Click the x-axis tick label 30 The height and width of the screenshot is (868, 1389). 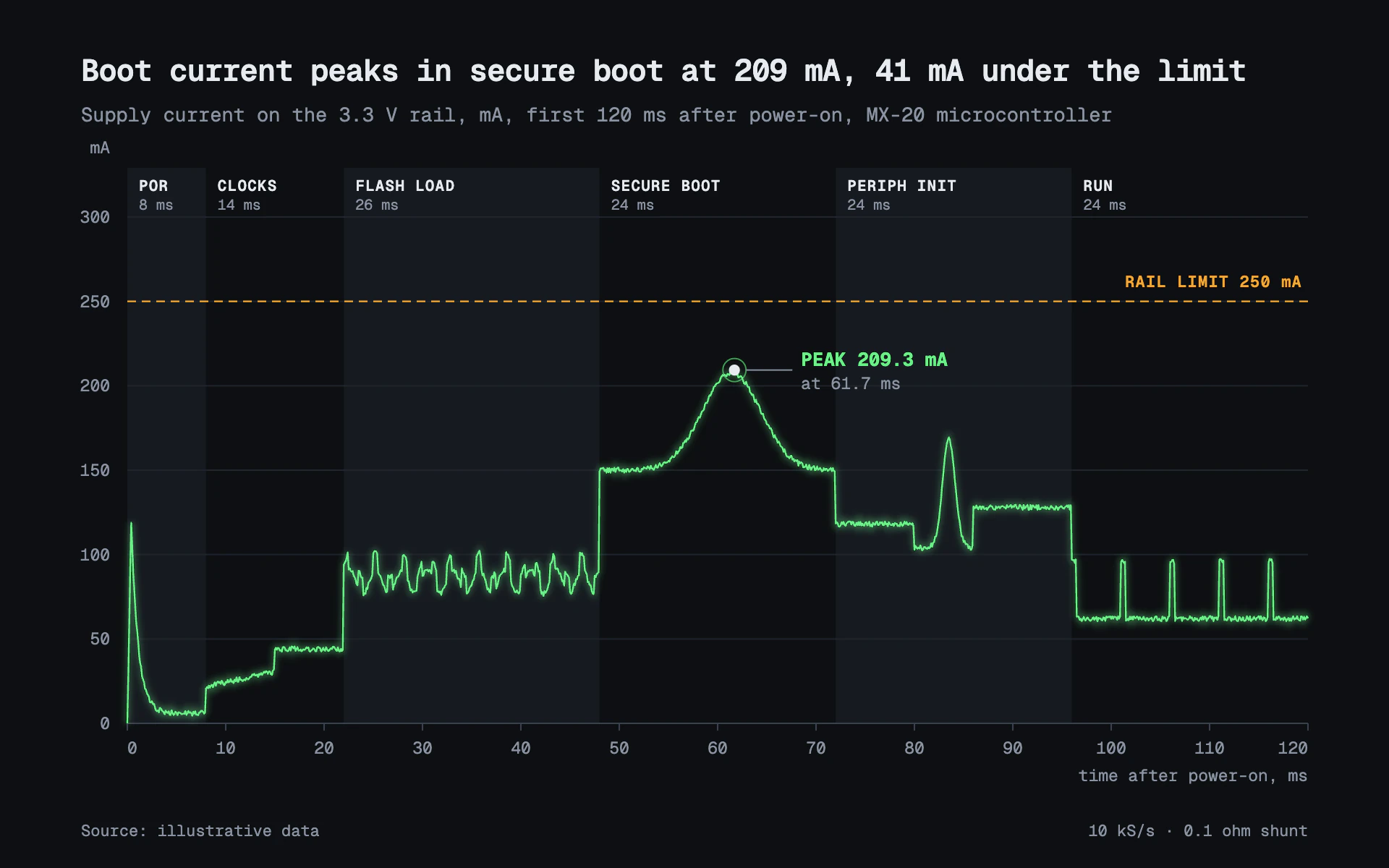422,748
